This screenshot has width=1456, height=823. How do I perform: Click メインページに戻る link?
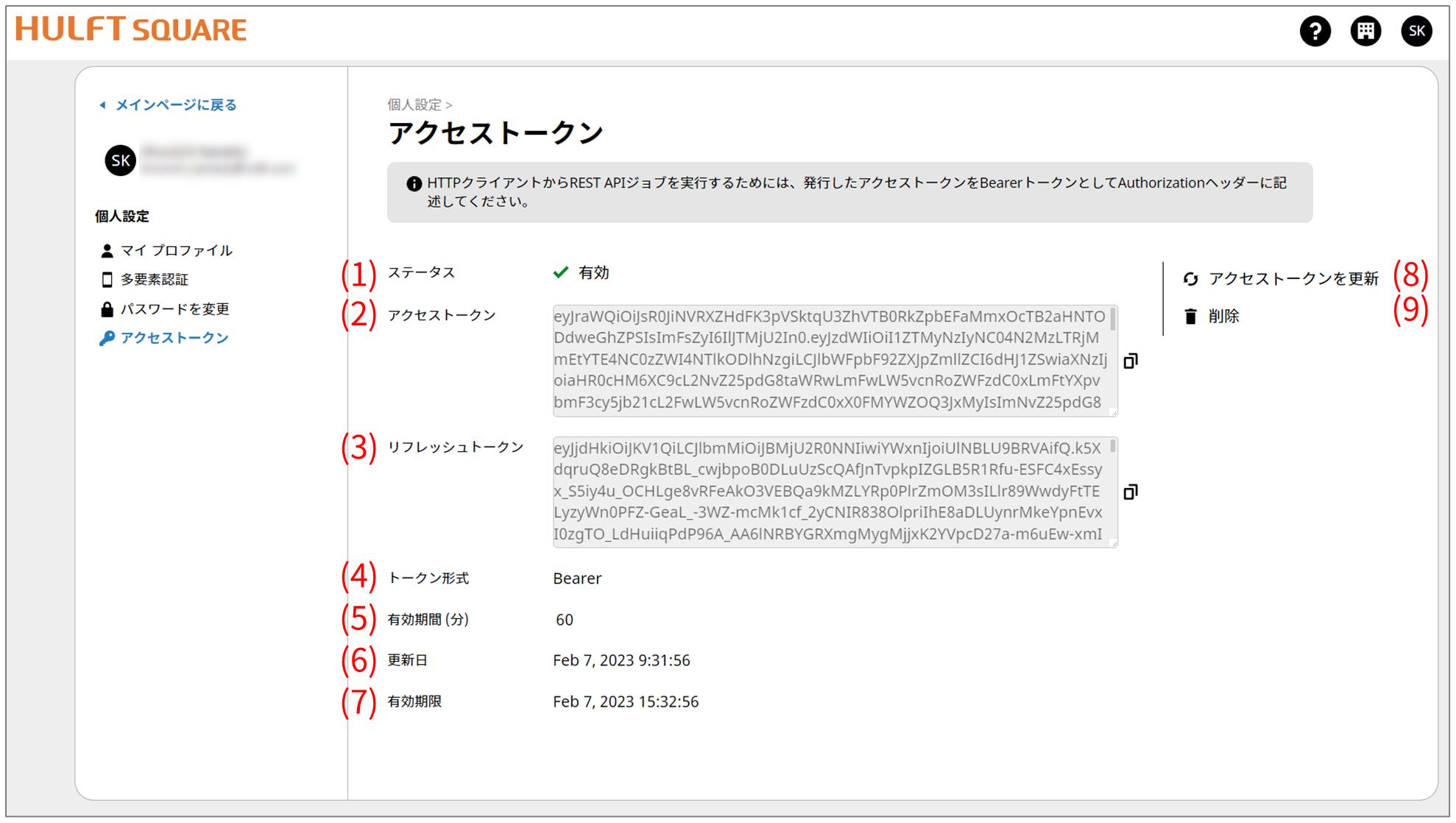pyautogui.click(x=175, y=105)
